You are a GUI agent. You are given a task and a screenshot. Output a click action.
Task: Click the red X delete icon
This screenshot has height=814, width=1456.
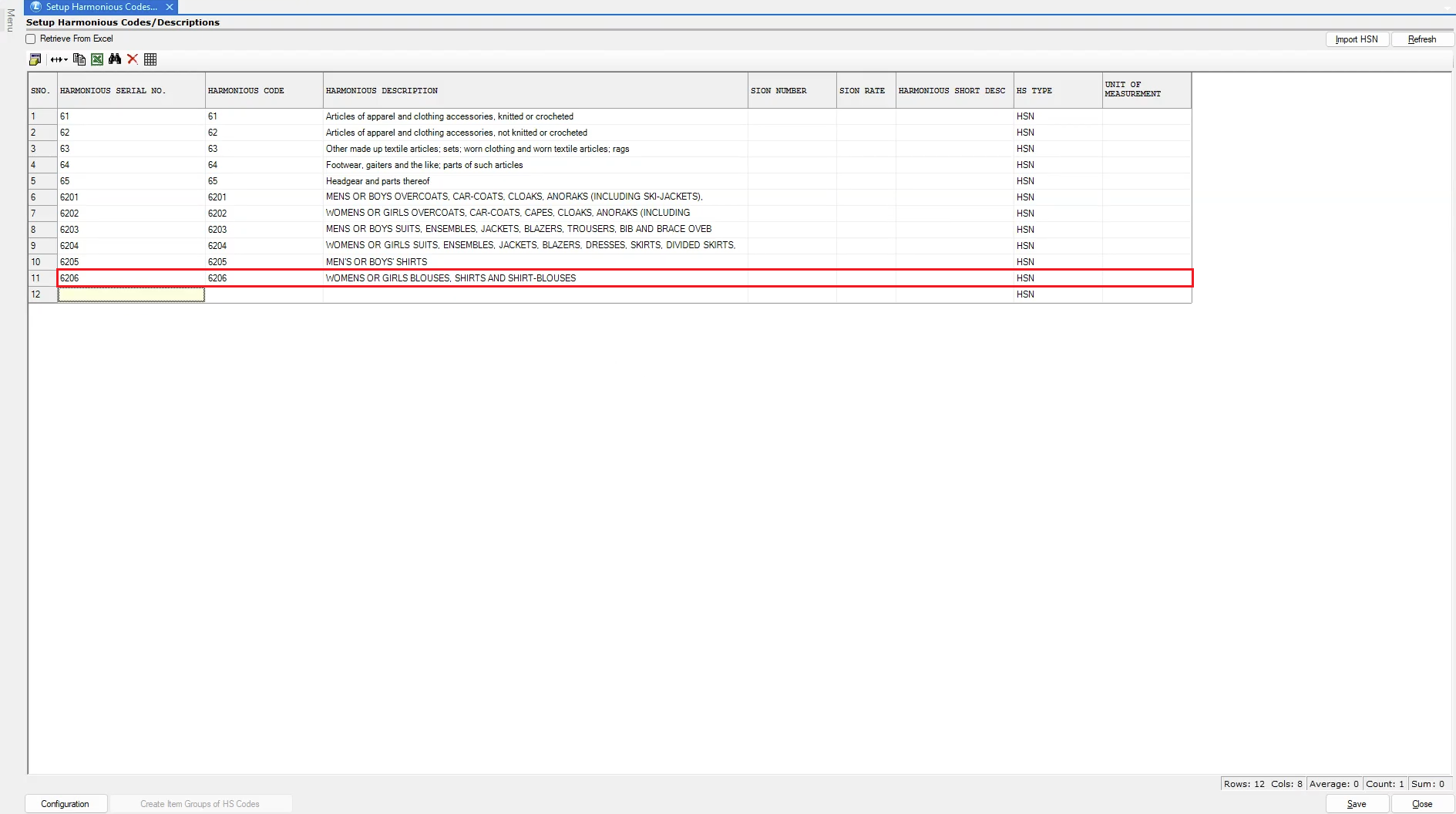[133, 59]
